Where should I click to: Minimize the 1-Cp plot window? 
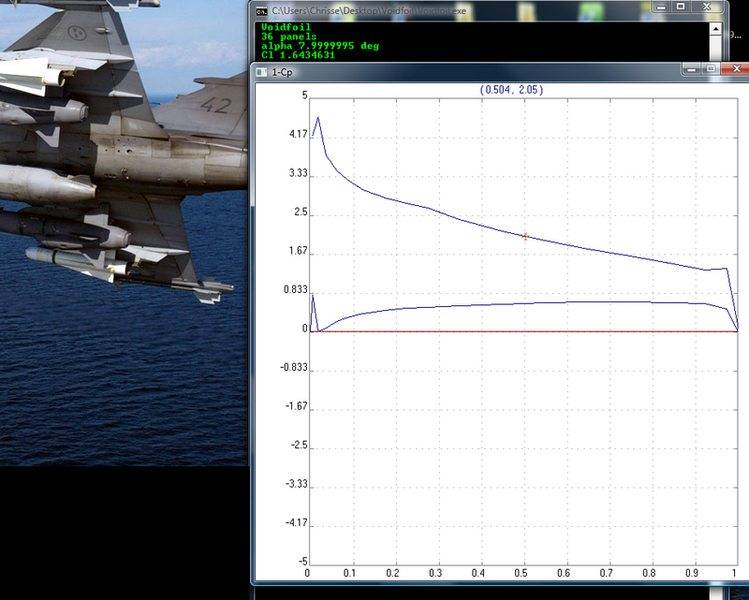[x=692, y=69]
